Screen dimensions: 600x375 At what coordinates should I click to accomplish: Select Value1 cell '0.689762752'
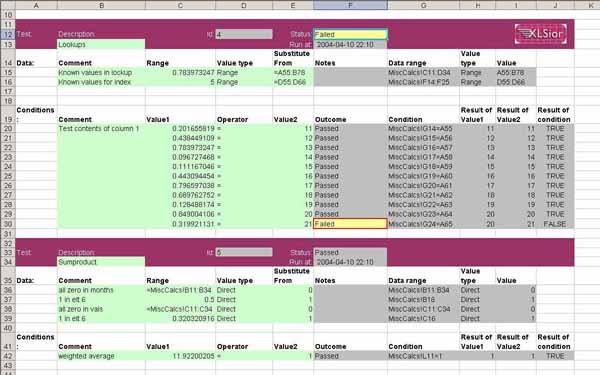180,195
